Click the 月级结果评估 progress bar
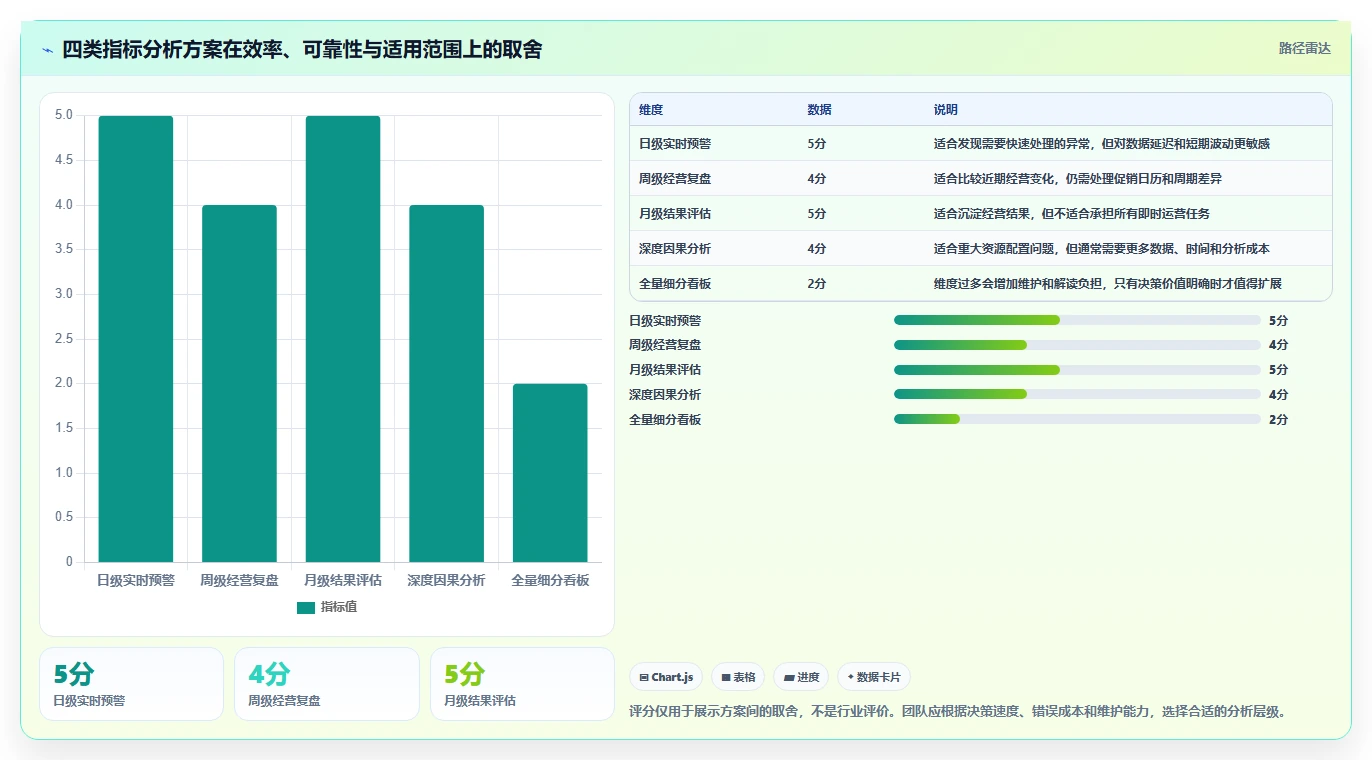The image size is (1372, 760). (x=1077, y=370)
